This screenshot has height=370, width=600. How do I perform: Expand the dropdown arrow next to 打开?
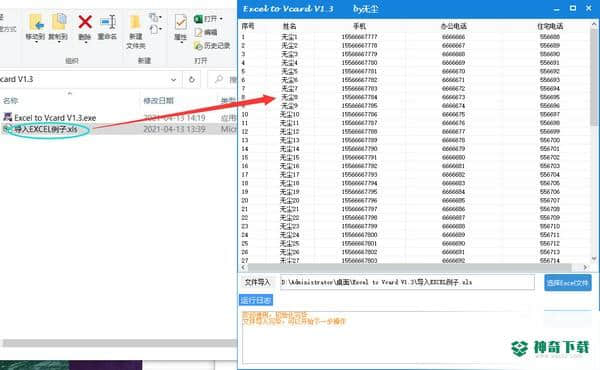pyautogui.click(x=221, y=19)
